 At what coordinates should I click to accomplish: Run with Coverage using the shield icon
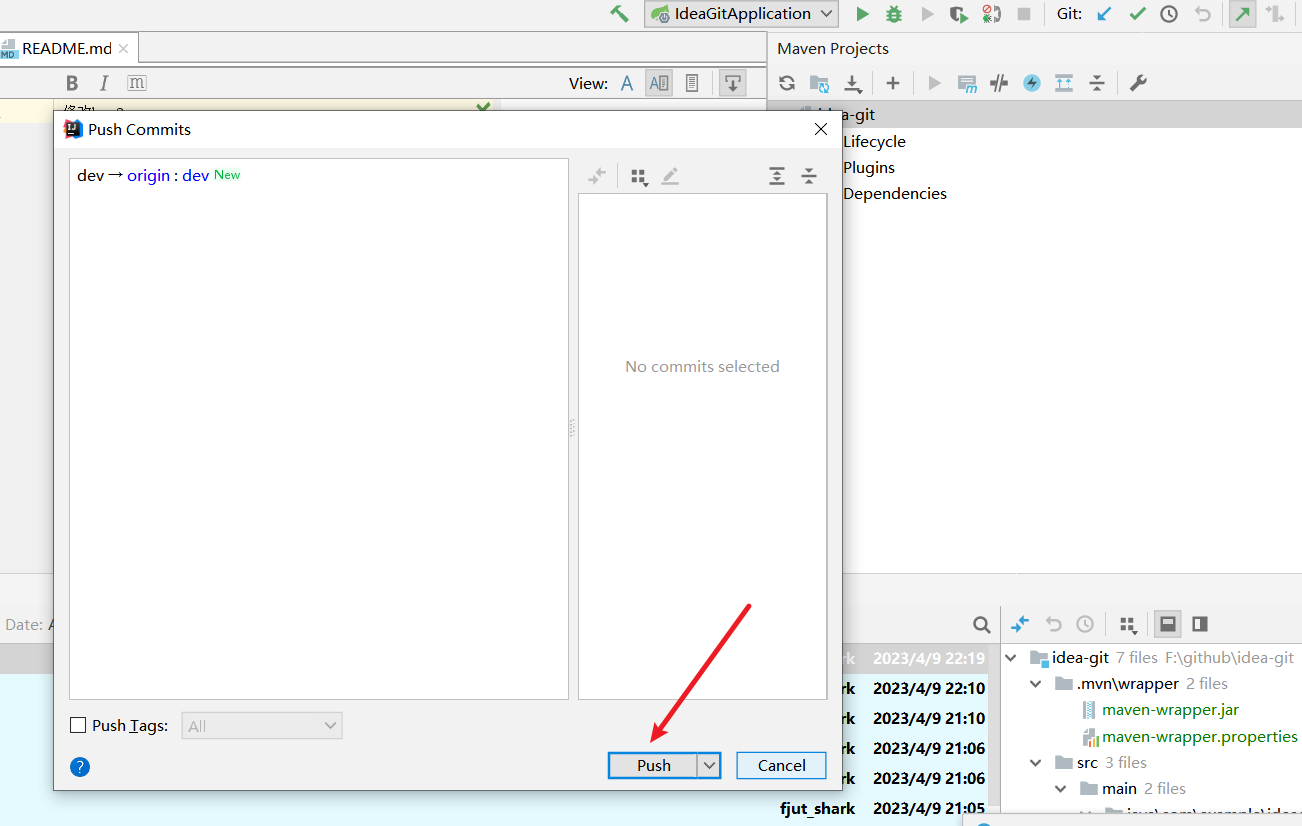pos(958,14)
